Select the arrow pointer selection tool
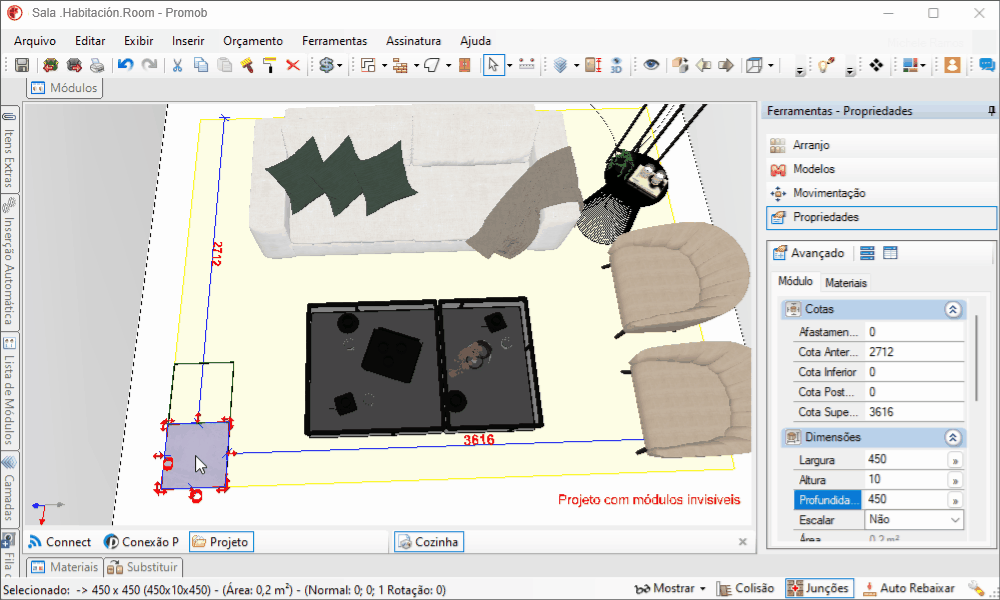The height and width of the screenshot is (600, 1000). point(494,65)
